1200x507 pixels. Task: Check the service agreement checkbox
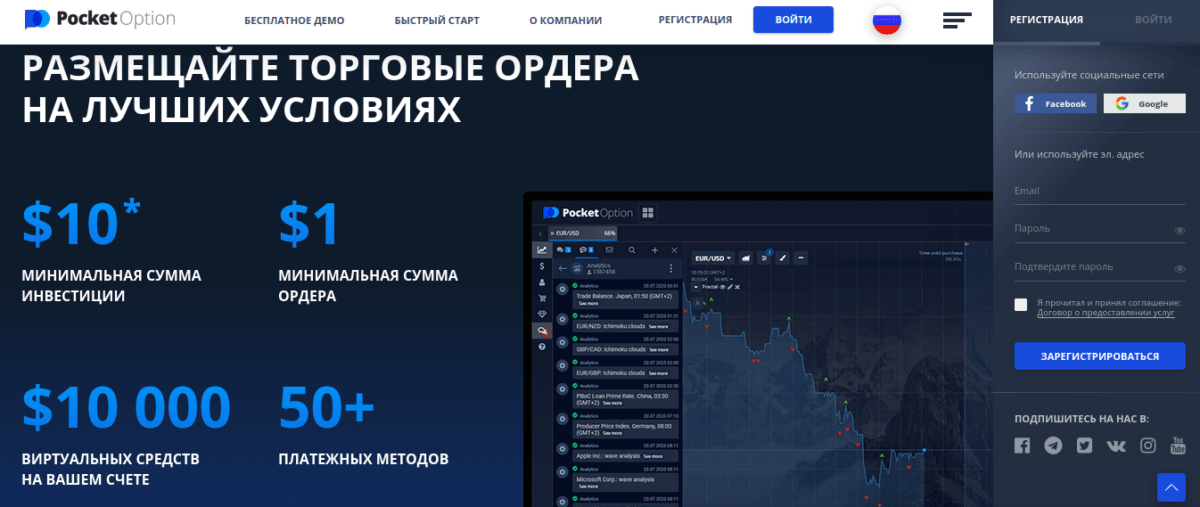[x=1021, y=305]
